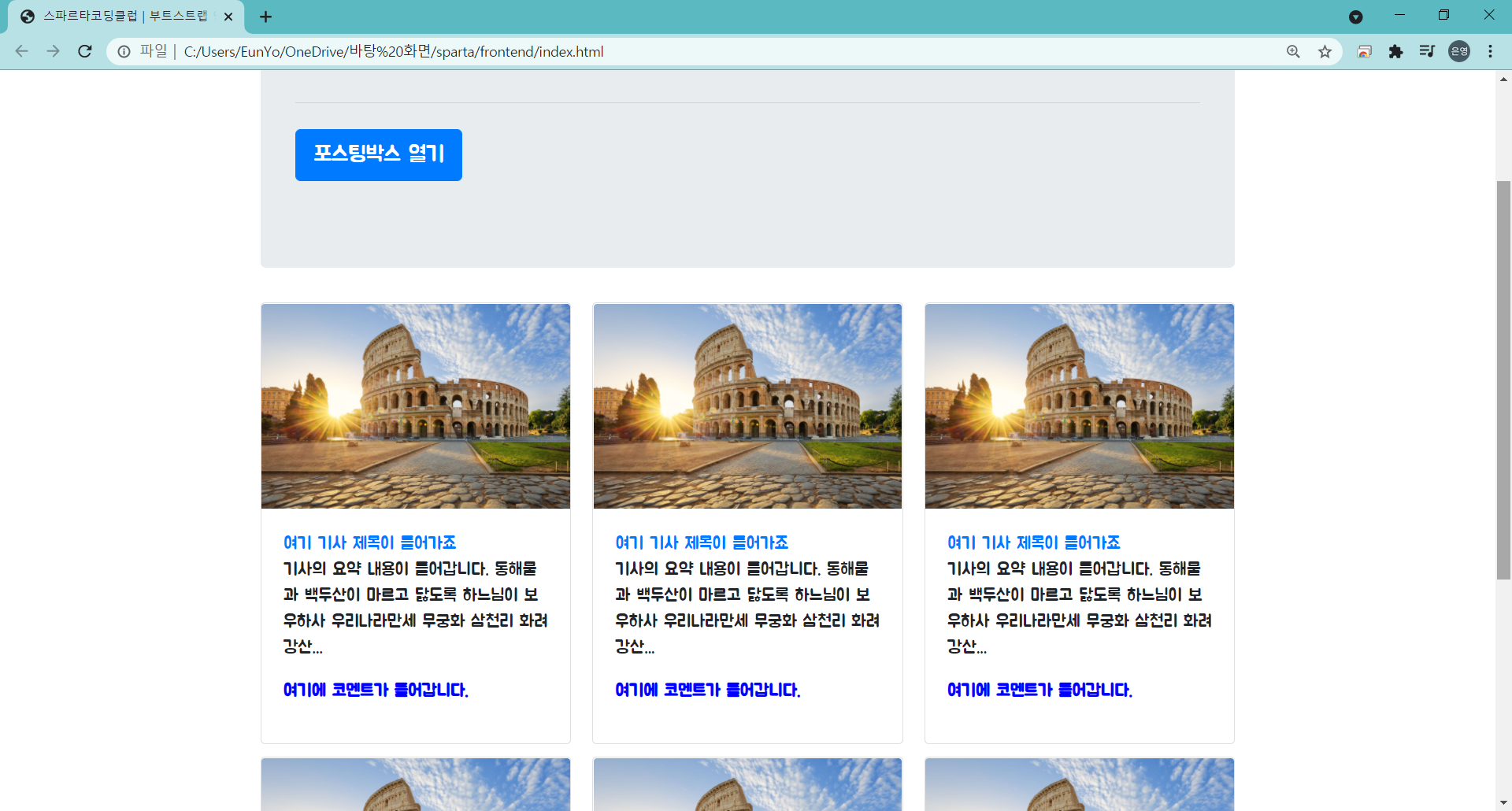Open a new browser tab
1512x811 pixels.
pyautogui.click(x=265, y=17)
